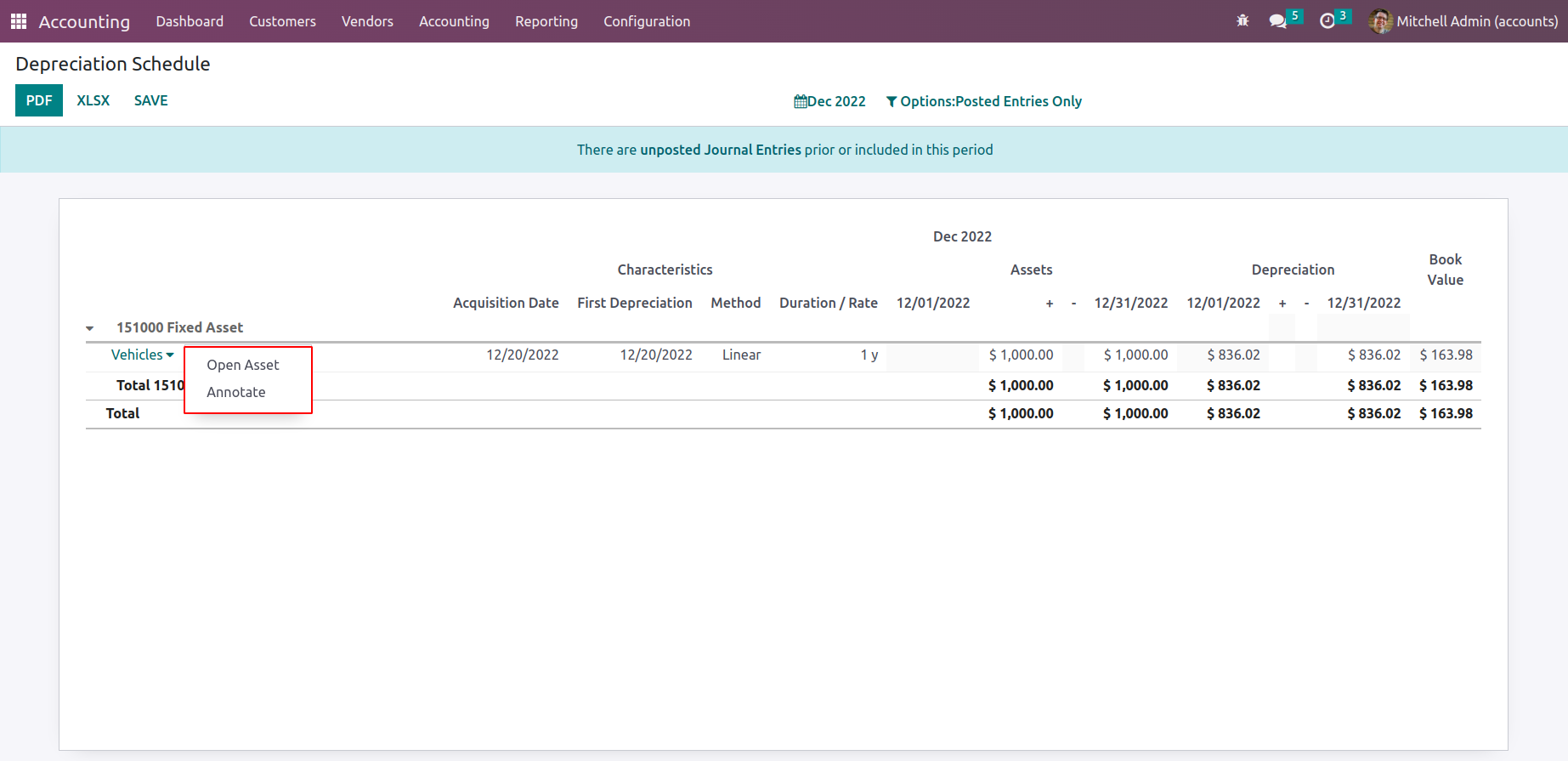Toggle the Vehicles dropdown caret

tap(170, 355)
